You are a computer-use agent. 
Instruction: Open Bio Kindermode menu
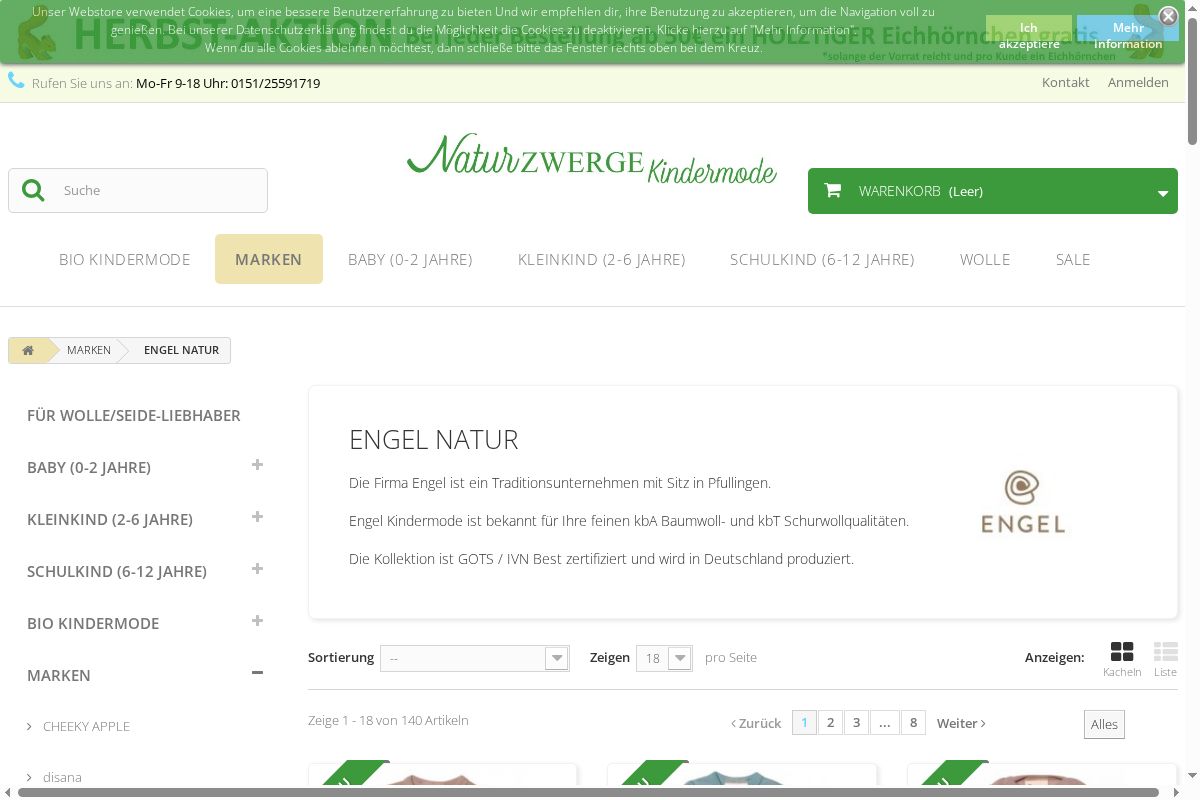tap(125, 259)
